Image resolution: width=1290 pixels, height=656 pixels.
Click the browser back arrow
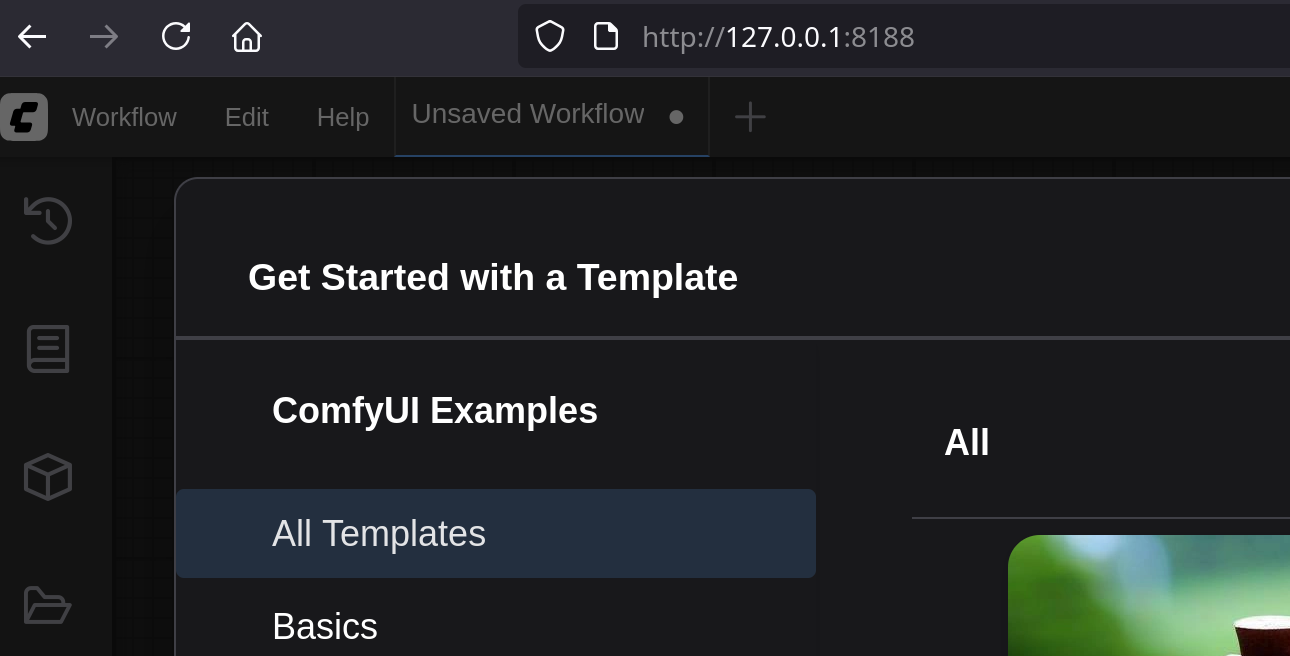[x=32, y=37]
